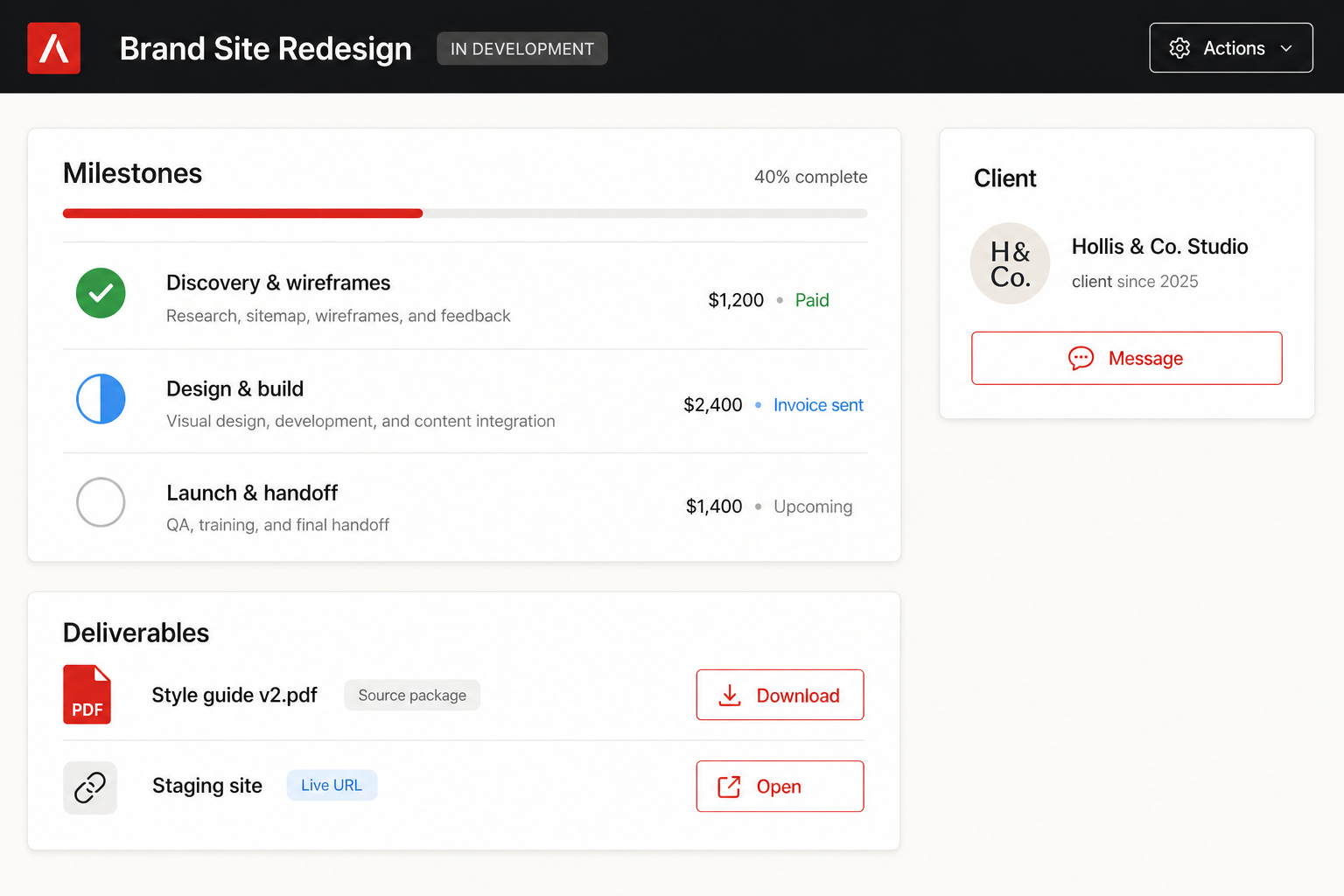This screenshot has height=896, width=1344.
Task: Open the Staging site
Action: pos(780,787)
